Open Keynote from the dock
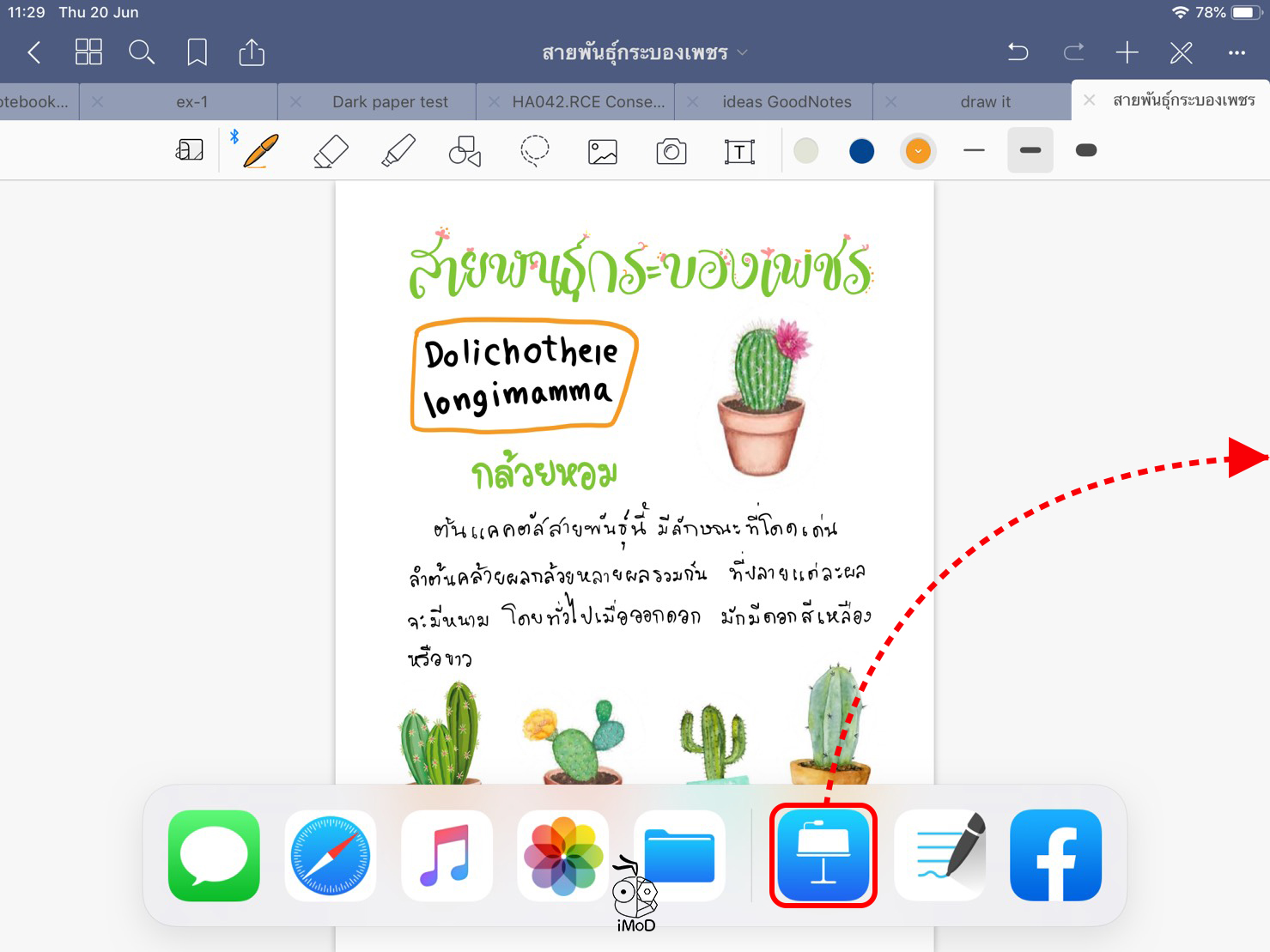Screen dimensions: 1270x952 click(x=823, y=855)
